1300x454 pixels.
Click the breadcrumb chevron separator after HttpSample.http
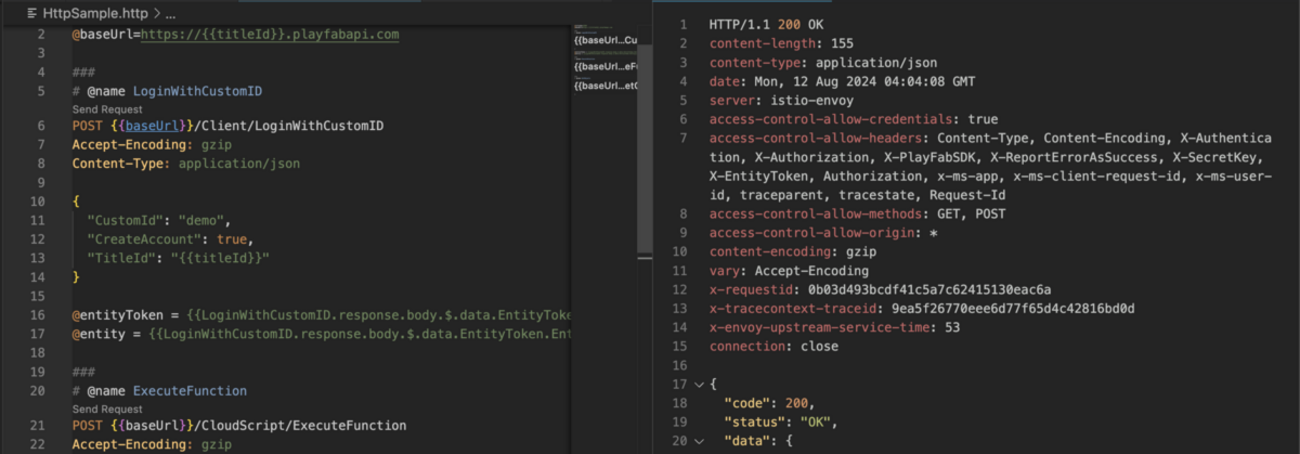[x=155, y=14]
